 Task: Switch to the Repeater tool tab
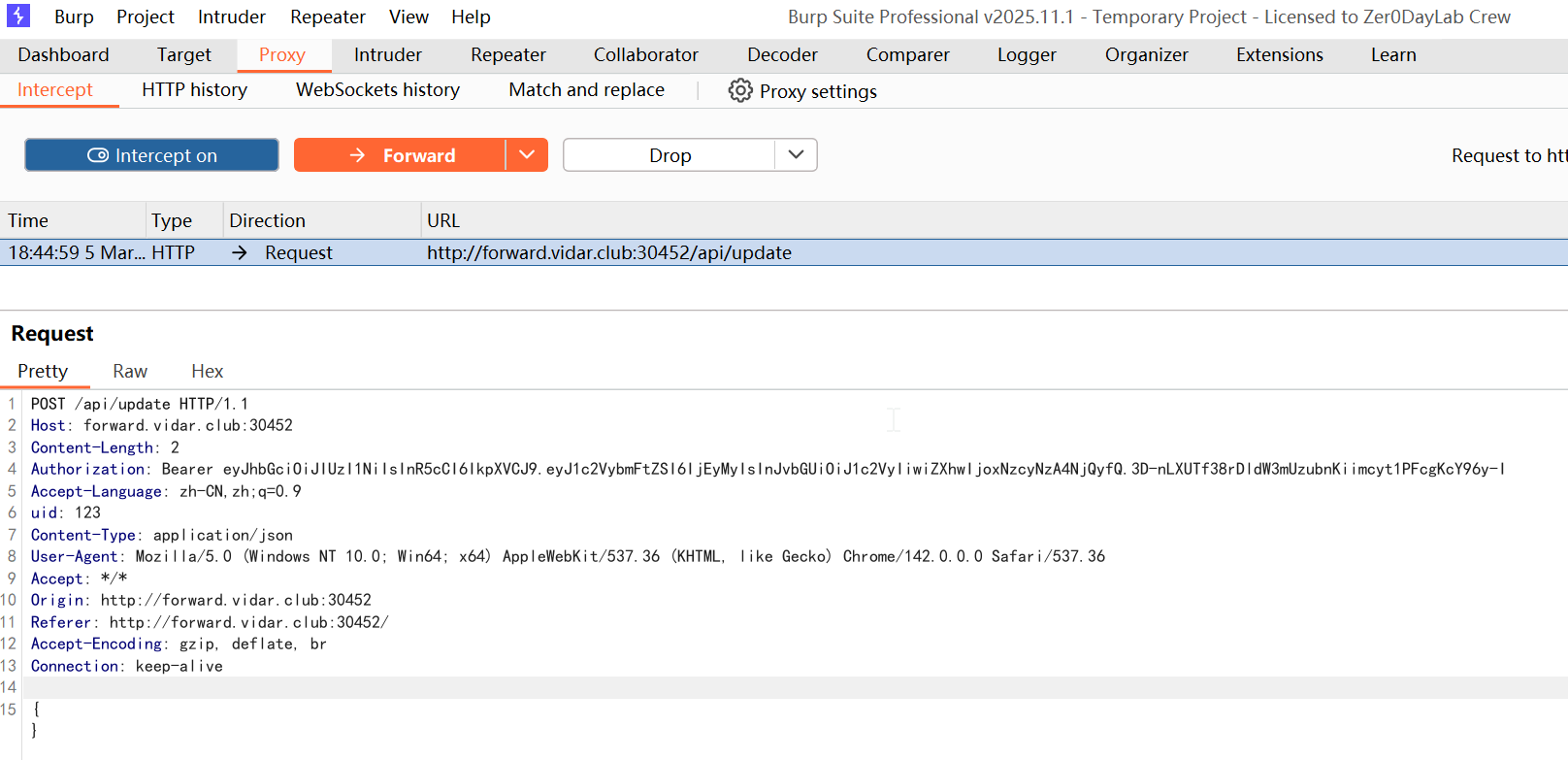[x=507, y=55]
